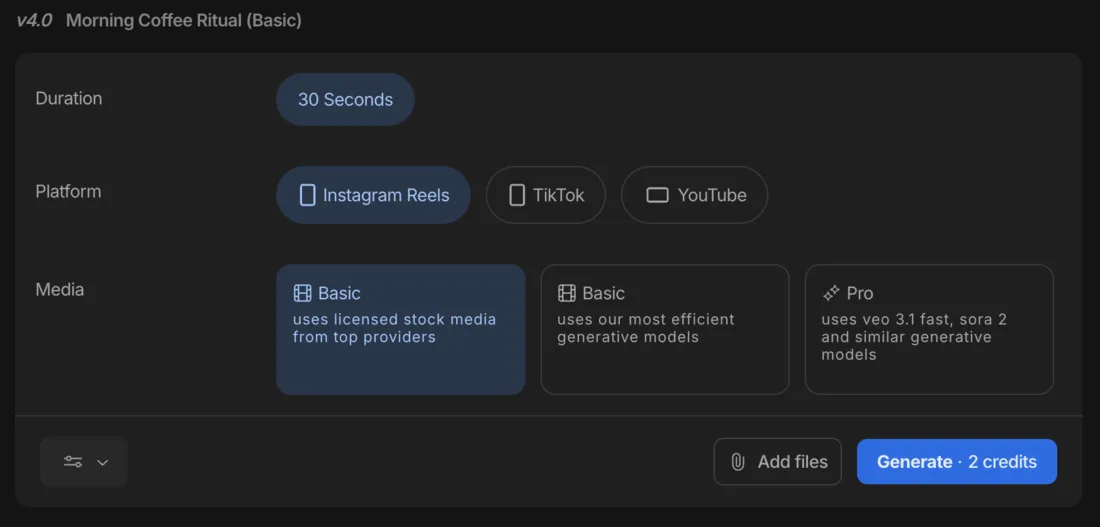Choose Instagram Reels as the platform

point(373,195)
